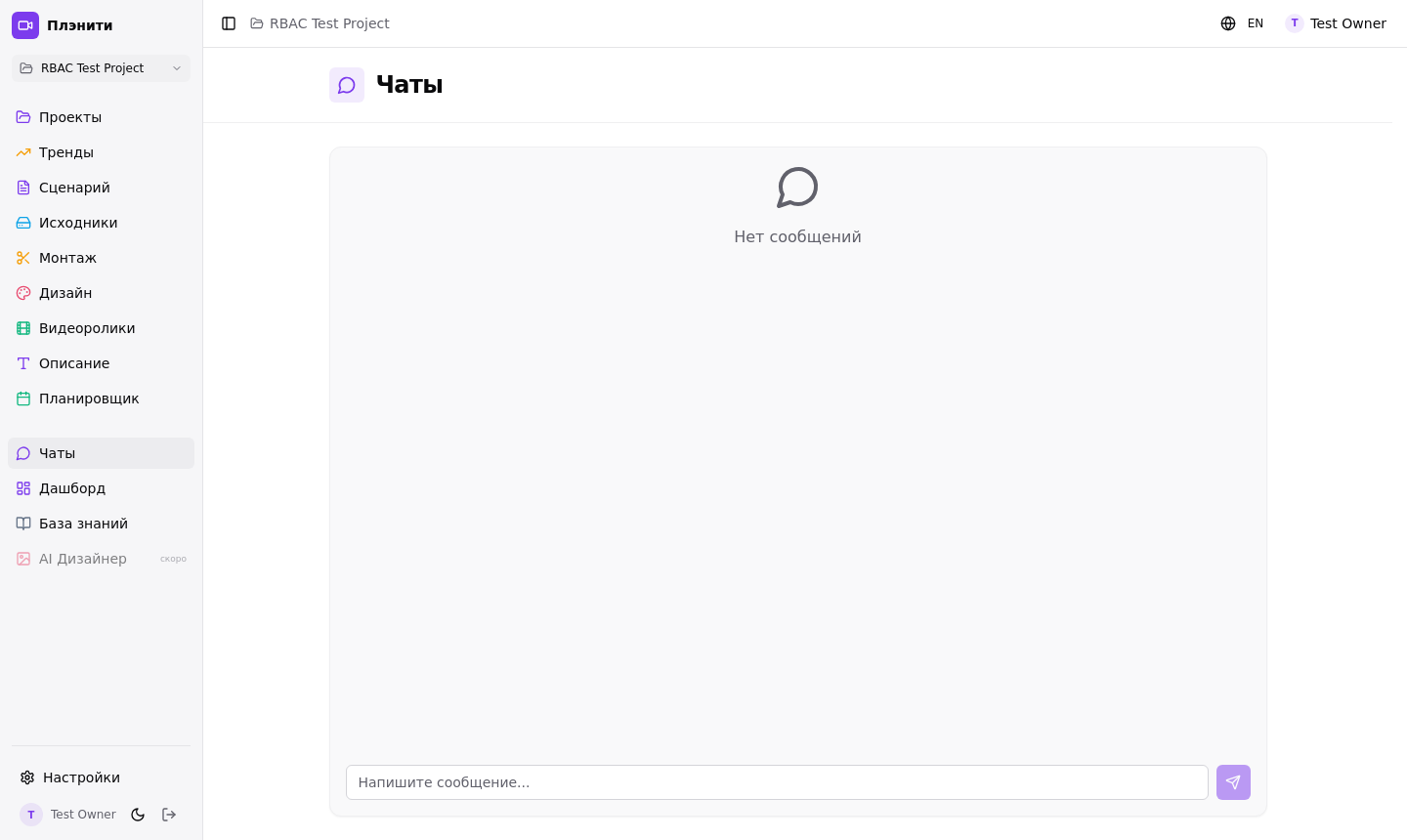The width and height of the screenshot is (1407, 840).
Task: Focus the Напишите сообщение input field
Action: (x=777, y=782)
